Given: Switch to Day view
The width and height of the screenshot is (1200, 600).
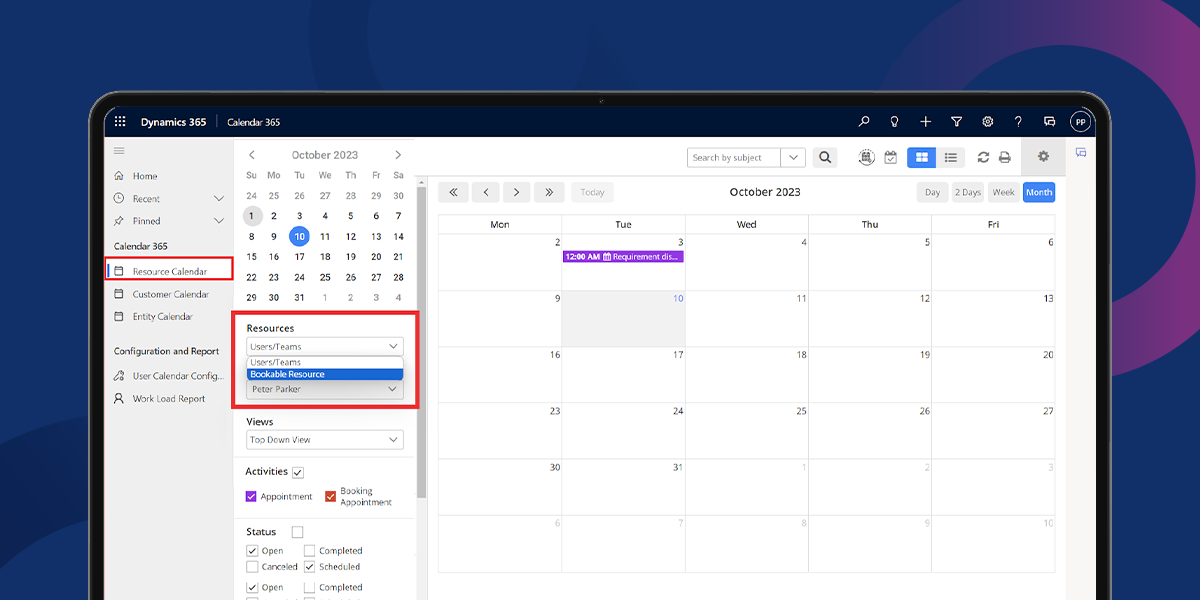Looking at the screenshot, I should 932,192.
